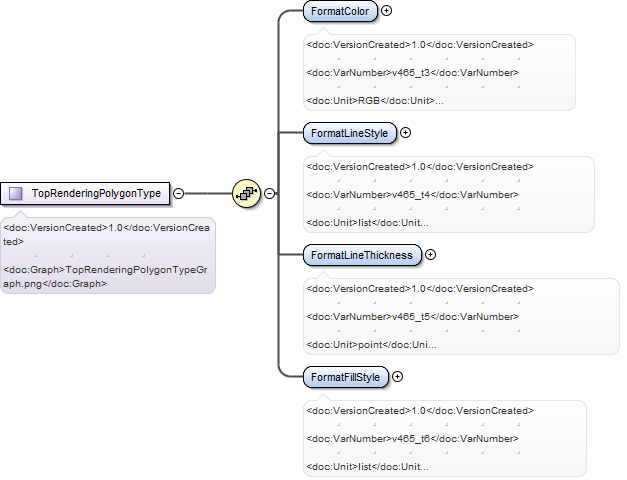627x480 pixels.
Task: Collapse the TopRenderingPolygonType node
Action: point(178,194)
